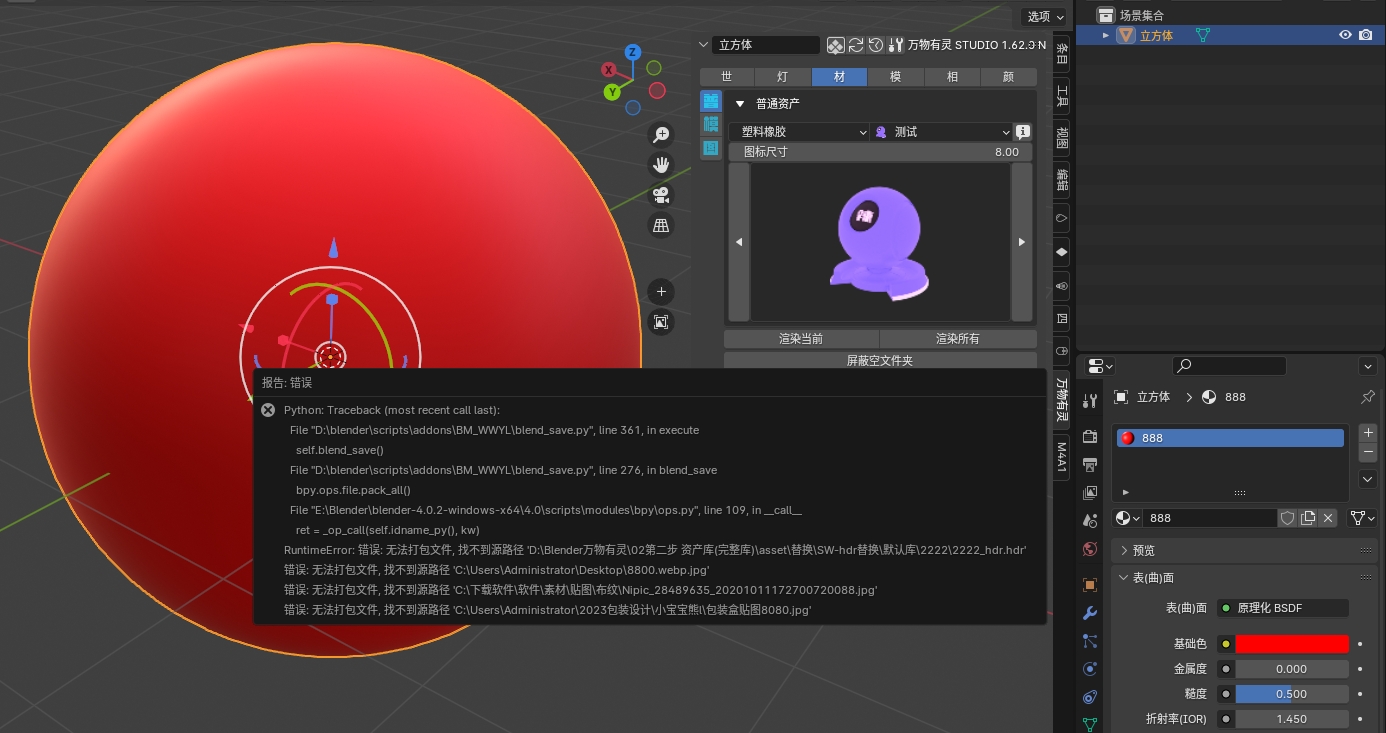This screenshot has width=1386, height=733.
Task: Click the zoom magnifier viewport icon
Action: 660,134
